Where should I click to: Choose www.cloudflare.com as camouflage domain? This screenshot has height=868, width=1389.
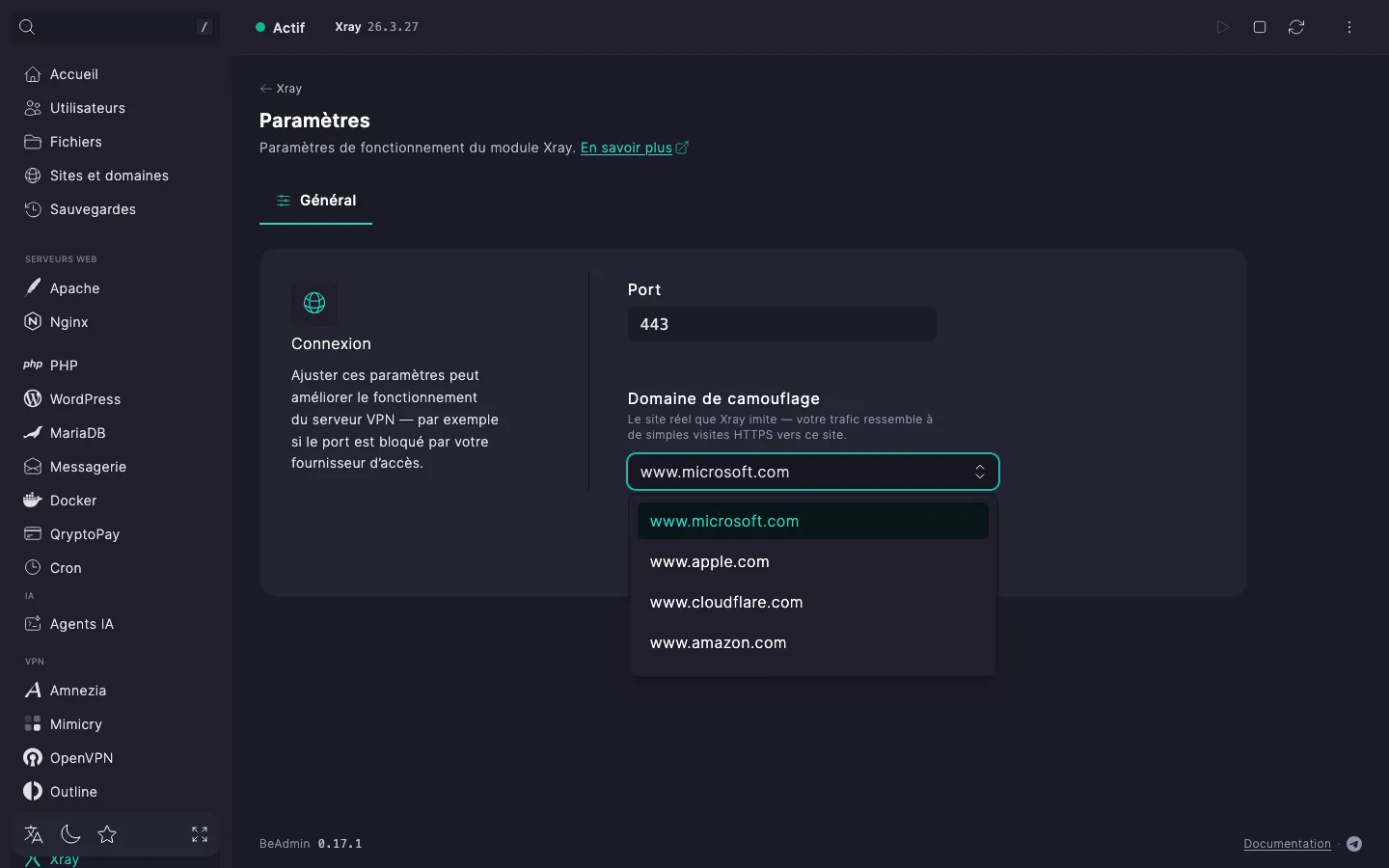pos(813,602)
